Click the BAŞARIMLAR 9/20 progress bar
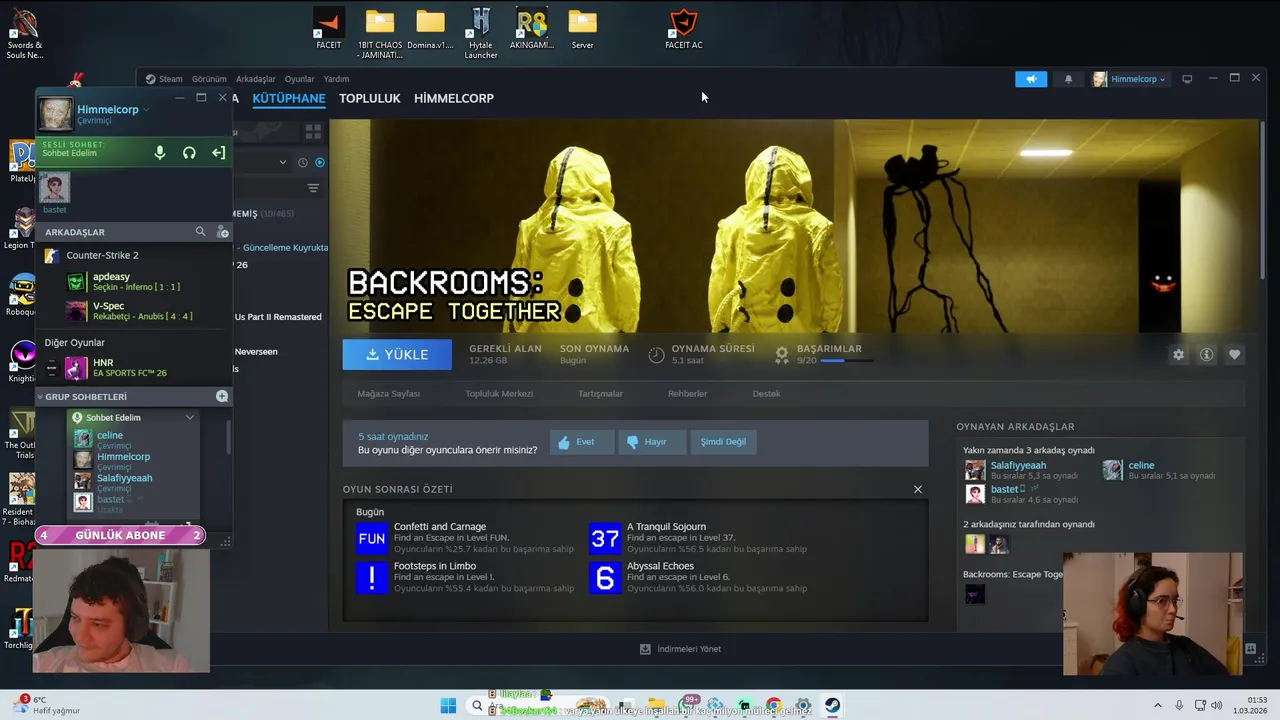The height and width of the screenshot is (720, 1280). 846,360
